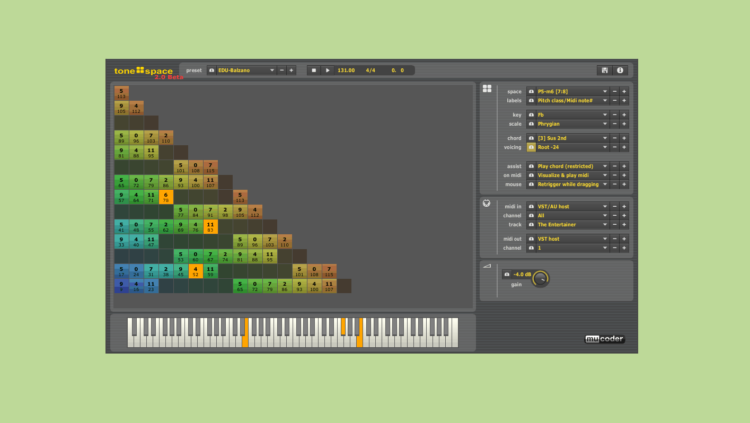Click the minus button on labels row

click(615, 100)
